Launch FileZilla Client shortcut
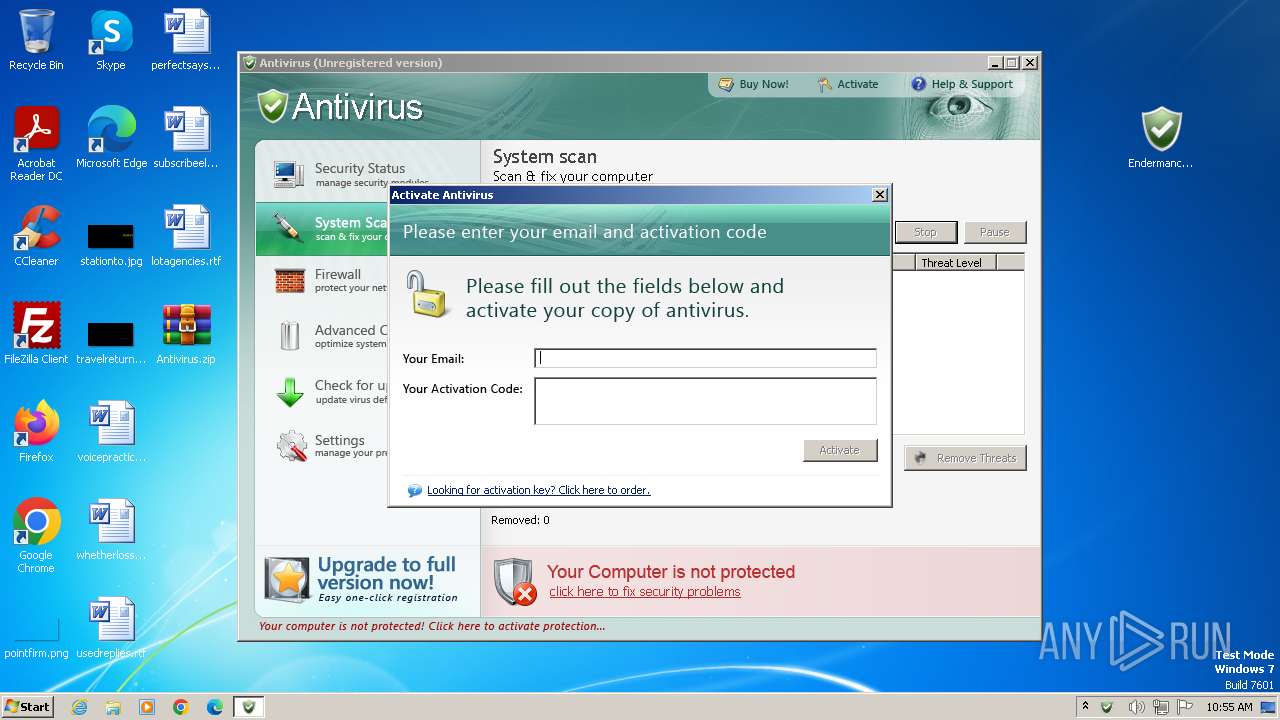 tap(36, 333)
